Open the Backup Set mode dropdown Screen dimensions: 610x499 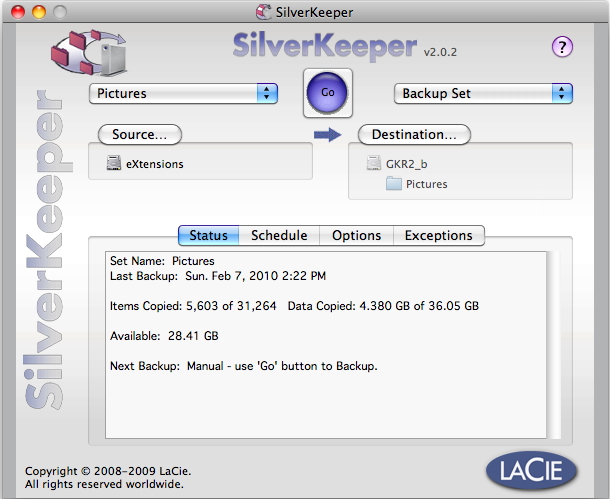click(483, 93)
